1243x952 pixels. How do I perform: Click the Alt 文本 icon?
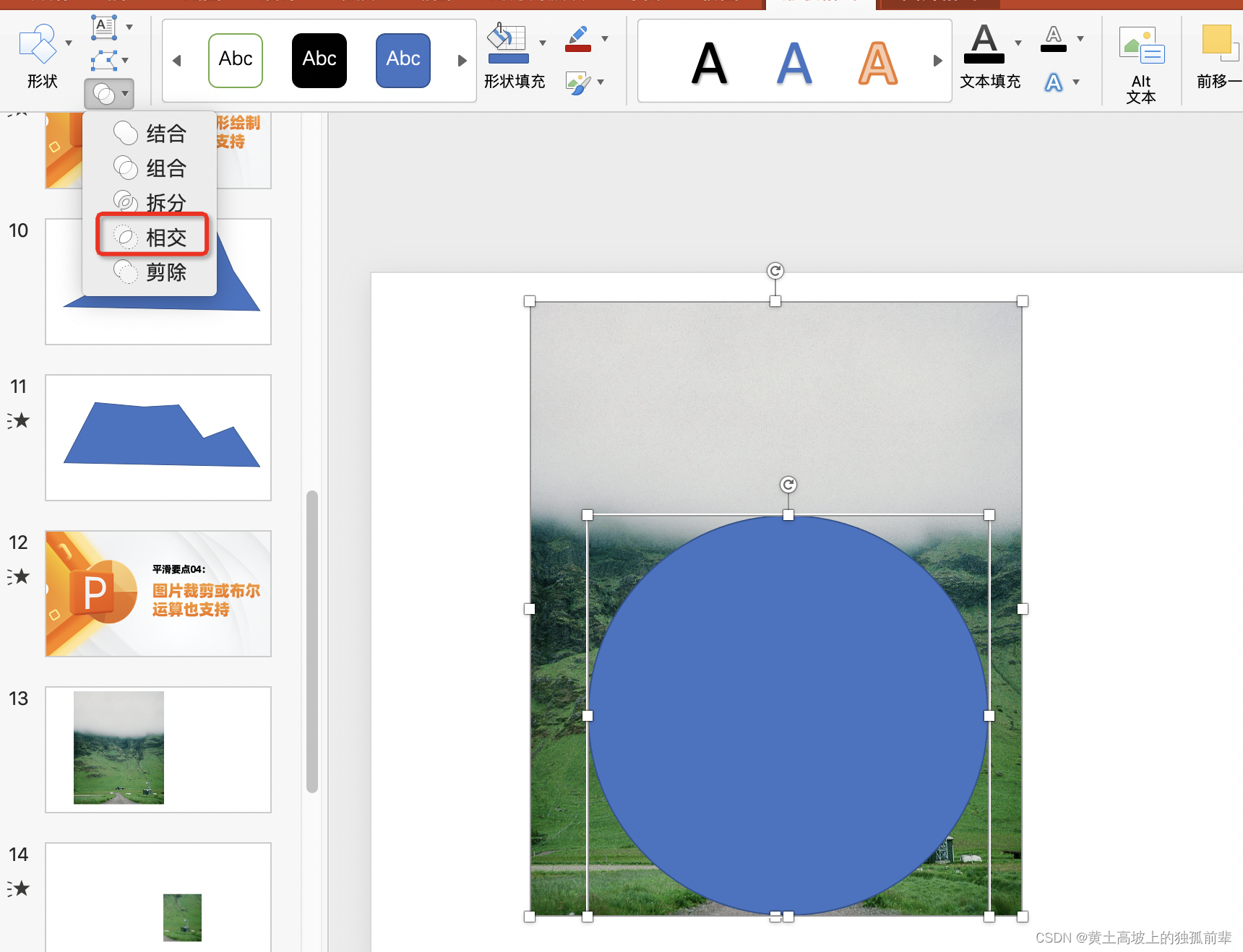tap(1141, 46)
